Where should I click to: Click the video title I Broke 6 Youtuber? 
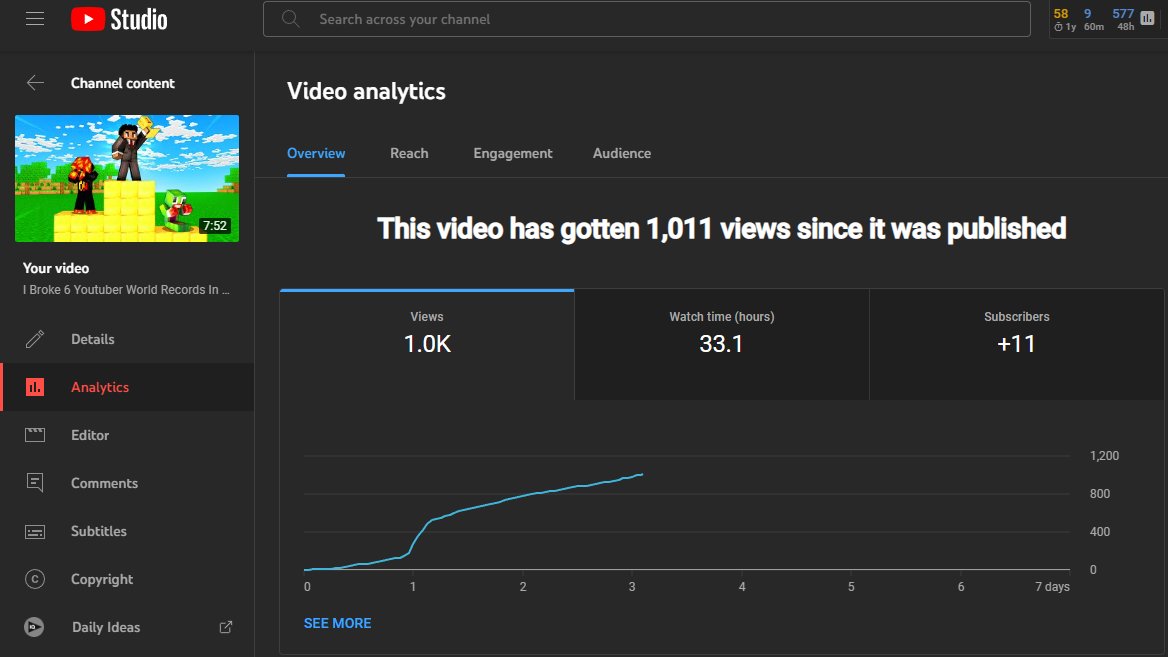126,290
